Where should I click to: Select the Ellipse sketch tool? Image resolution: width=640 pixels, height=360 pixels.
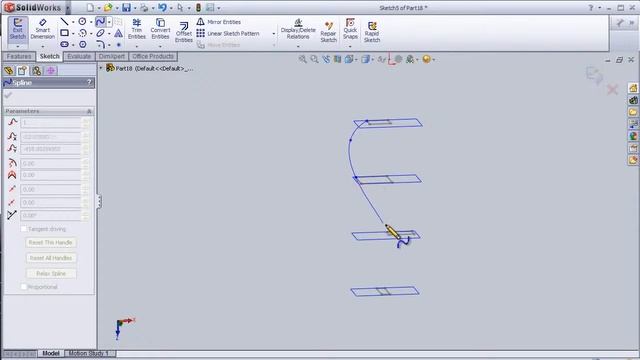pyautogui.click(x=100, y=33)
